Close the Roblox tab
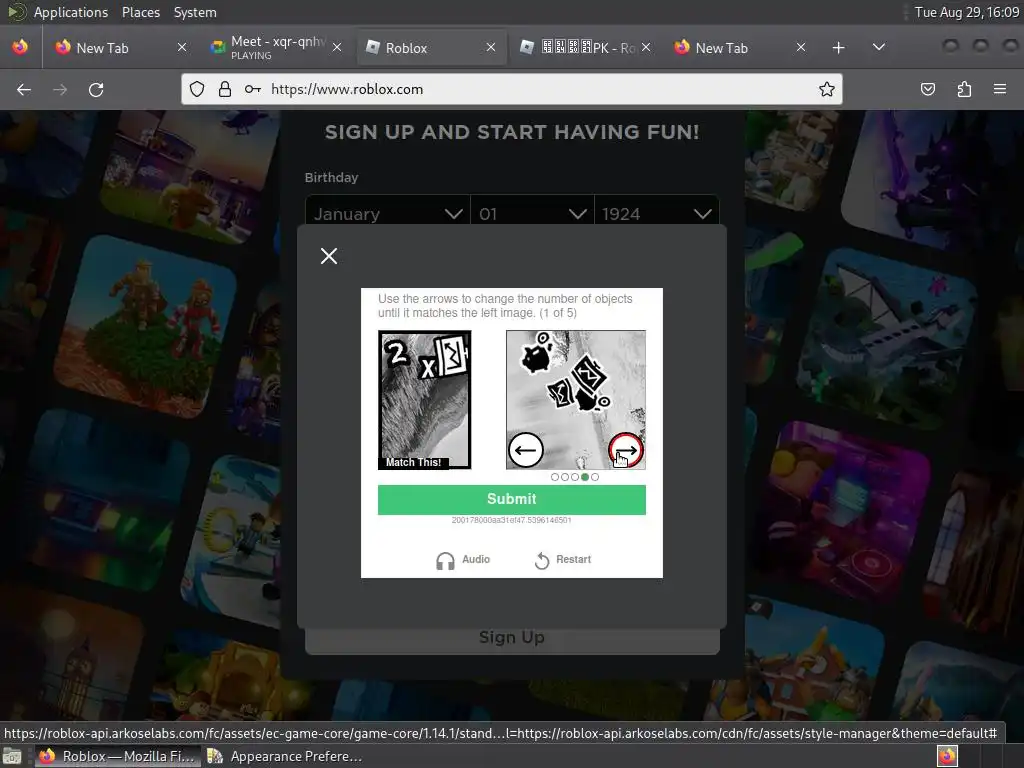1024x768 pixels. pos(491,48)
